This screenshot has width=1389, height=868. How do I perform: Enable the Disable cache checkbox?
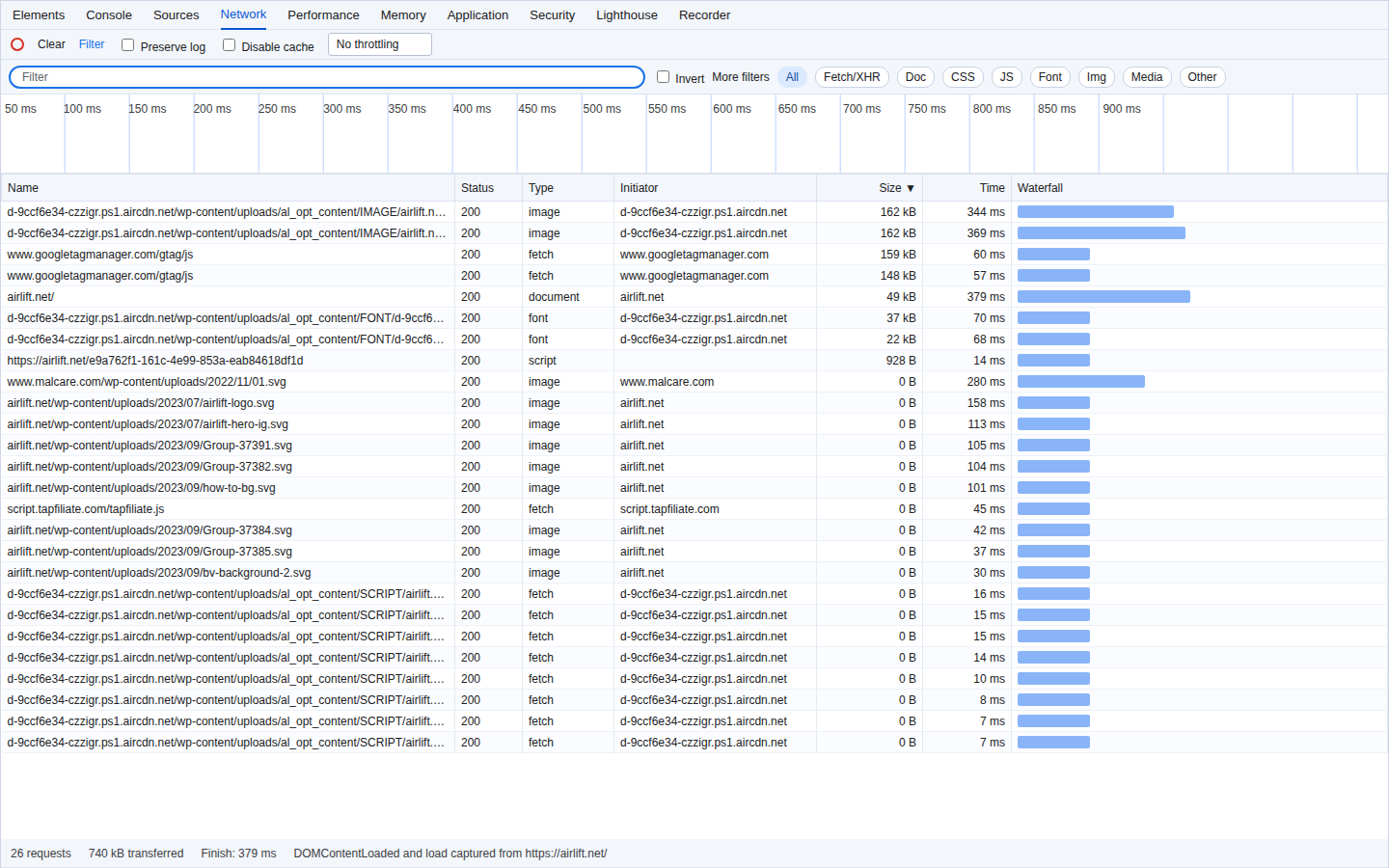coord(229,44)
